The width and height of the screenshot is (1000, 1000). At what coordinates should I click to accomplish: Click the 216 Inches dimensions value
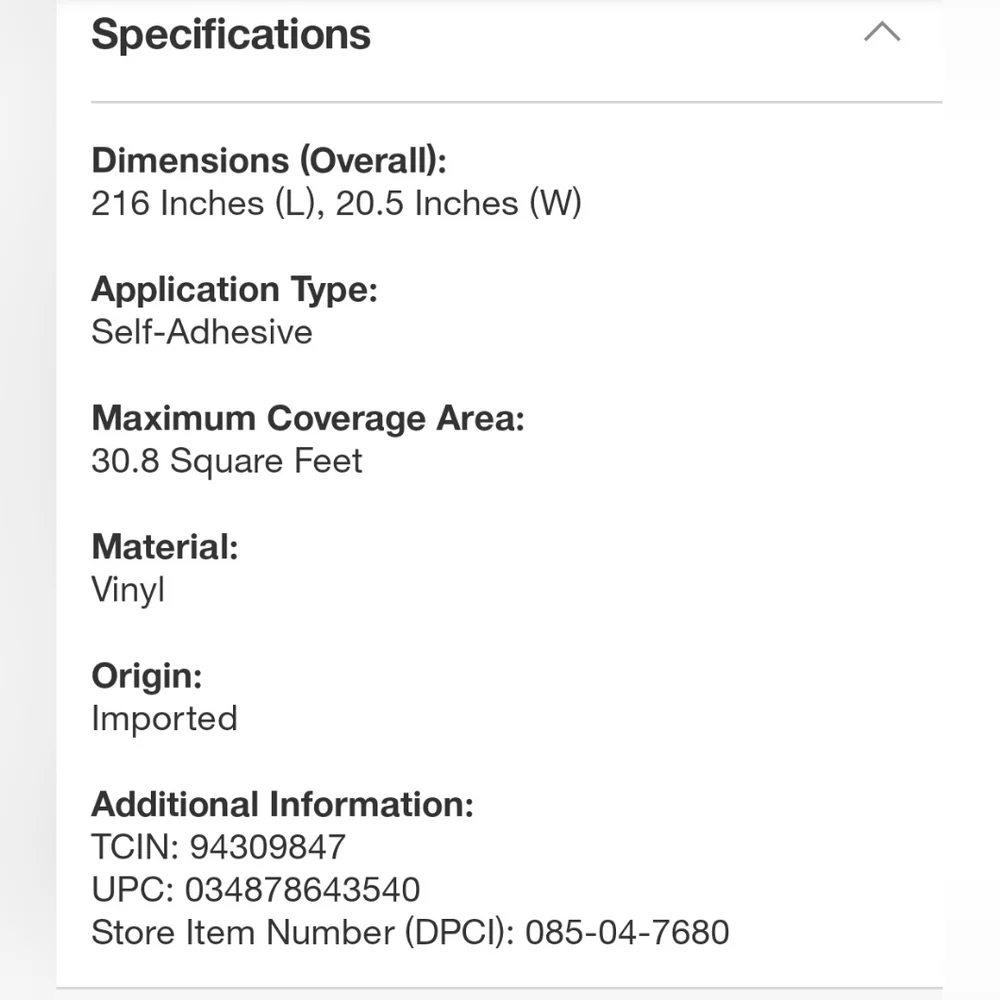336,203
